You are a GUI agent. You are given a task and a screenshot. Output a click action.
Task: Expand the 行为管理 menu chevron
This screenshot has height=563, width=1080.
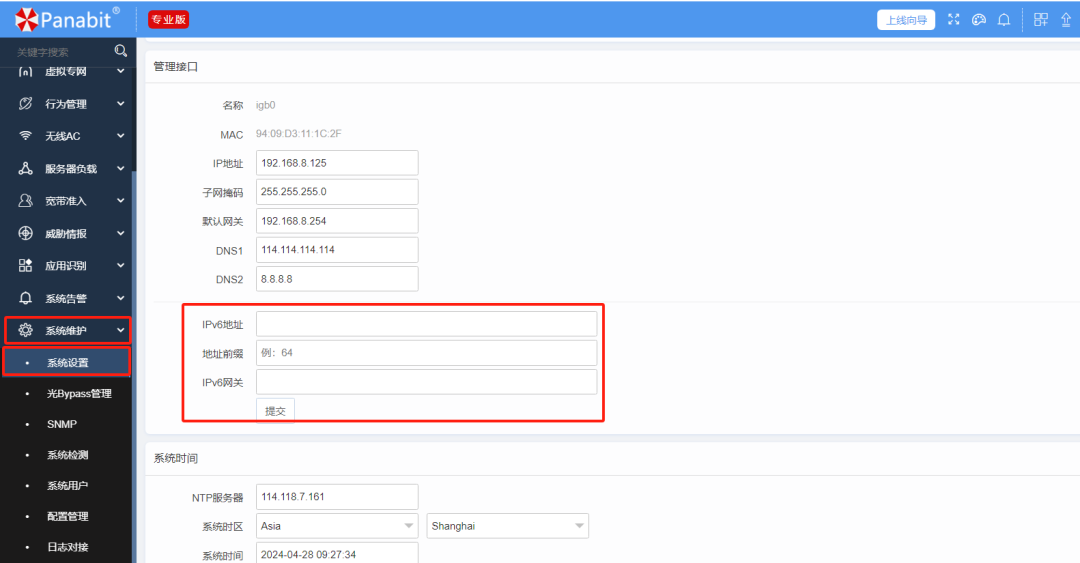121,103
